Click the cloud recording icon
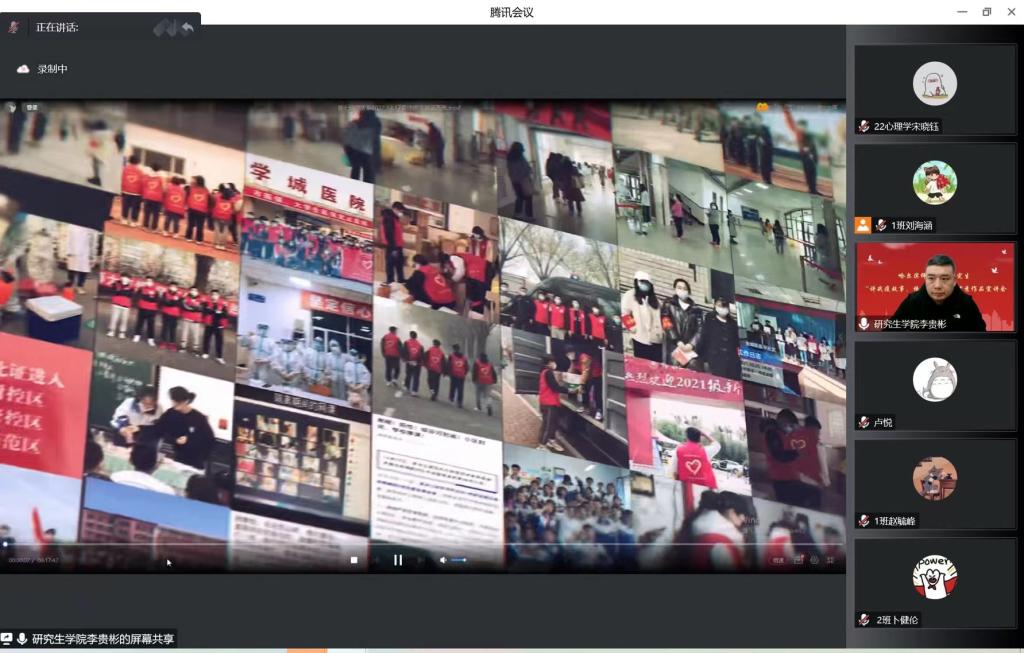The height and width of the screenshot is (653, 1024). coord(23,69)
